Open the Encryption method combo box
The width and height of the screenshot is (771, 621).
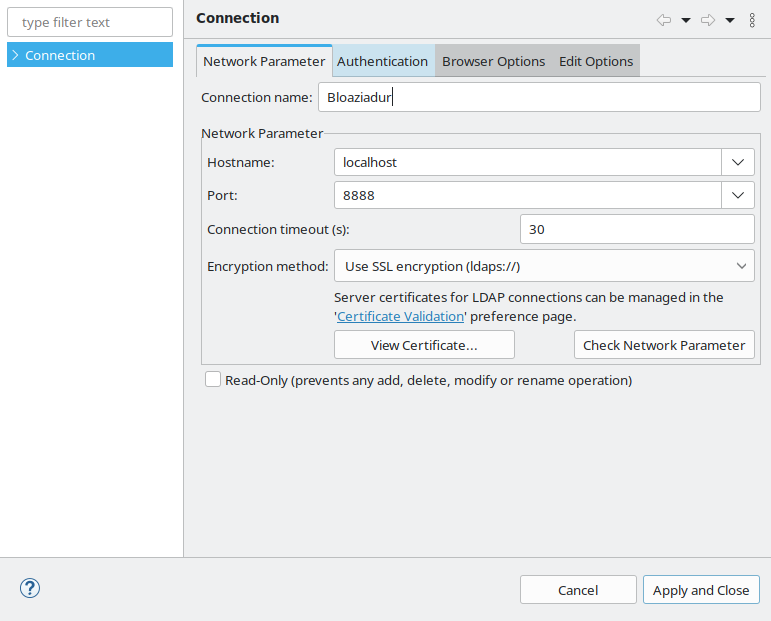click(x=544, y=266)
